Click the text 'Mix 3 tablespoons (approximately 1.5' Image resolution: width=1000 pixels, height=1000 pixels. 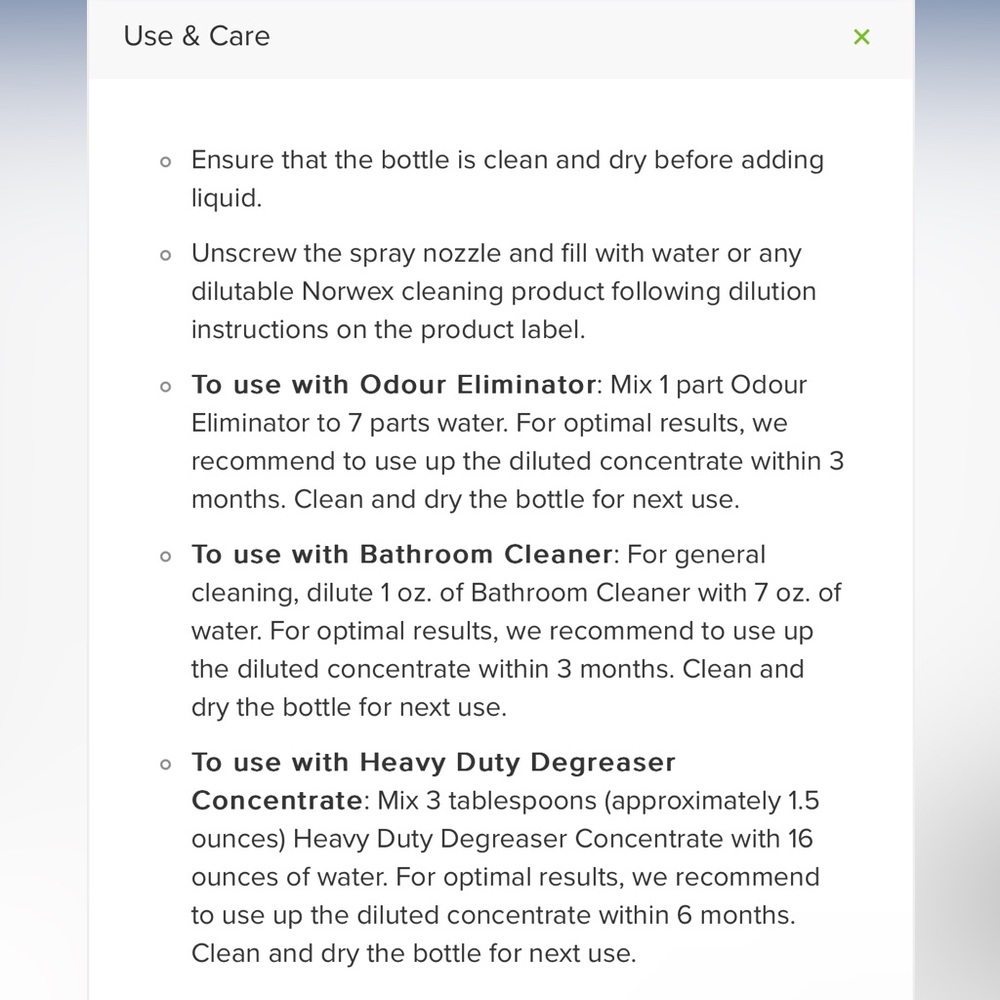598,800
